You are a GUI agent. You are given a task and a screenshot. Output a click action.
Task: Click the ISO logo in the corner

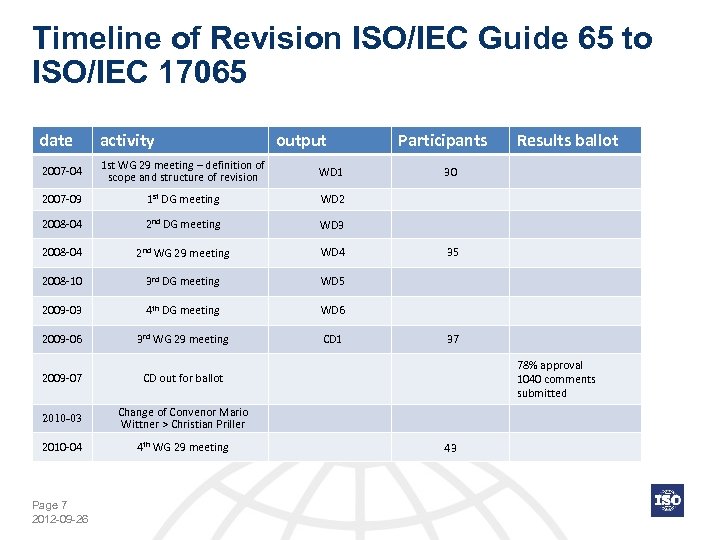667,500
